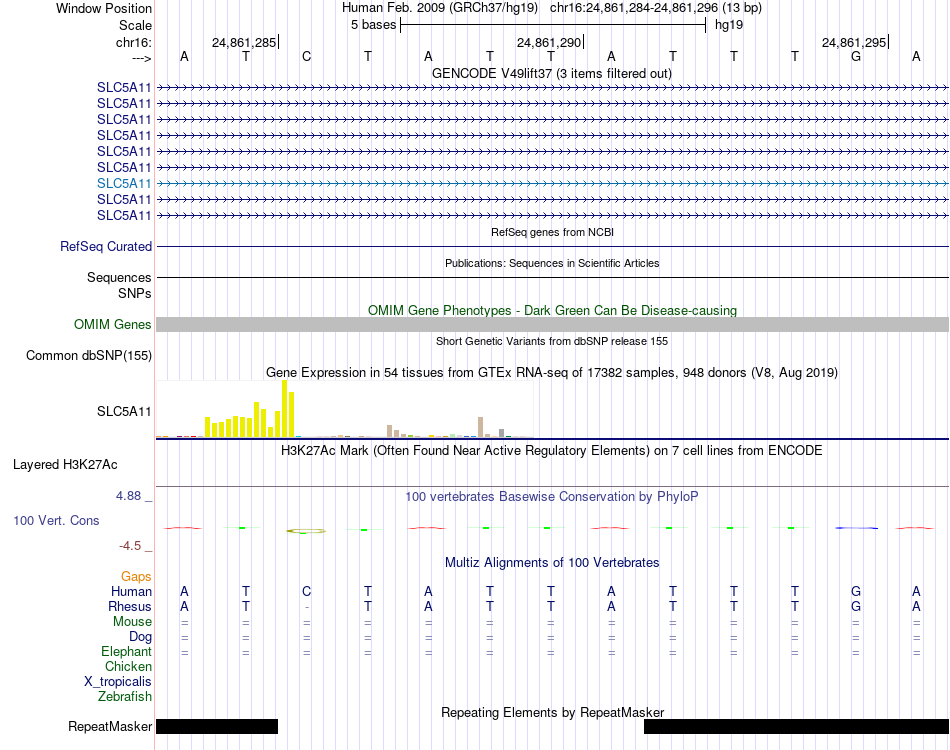Viewport: 950px width, 750px height.
Task: Select the Zebrafish species label
Action: (125, 697)
